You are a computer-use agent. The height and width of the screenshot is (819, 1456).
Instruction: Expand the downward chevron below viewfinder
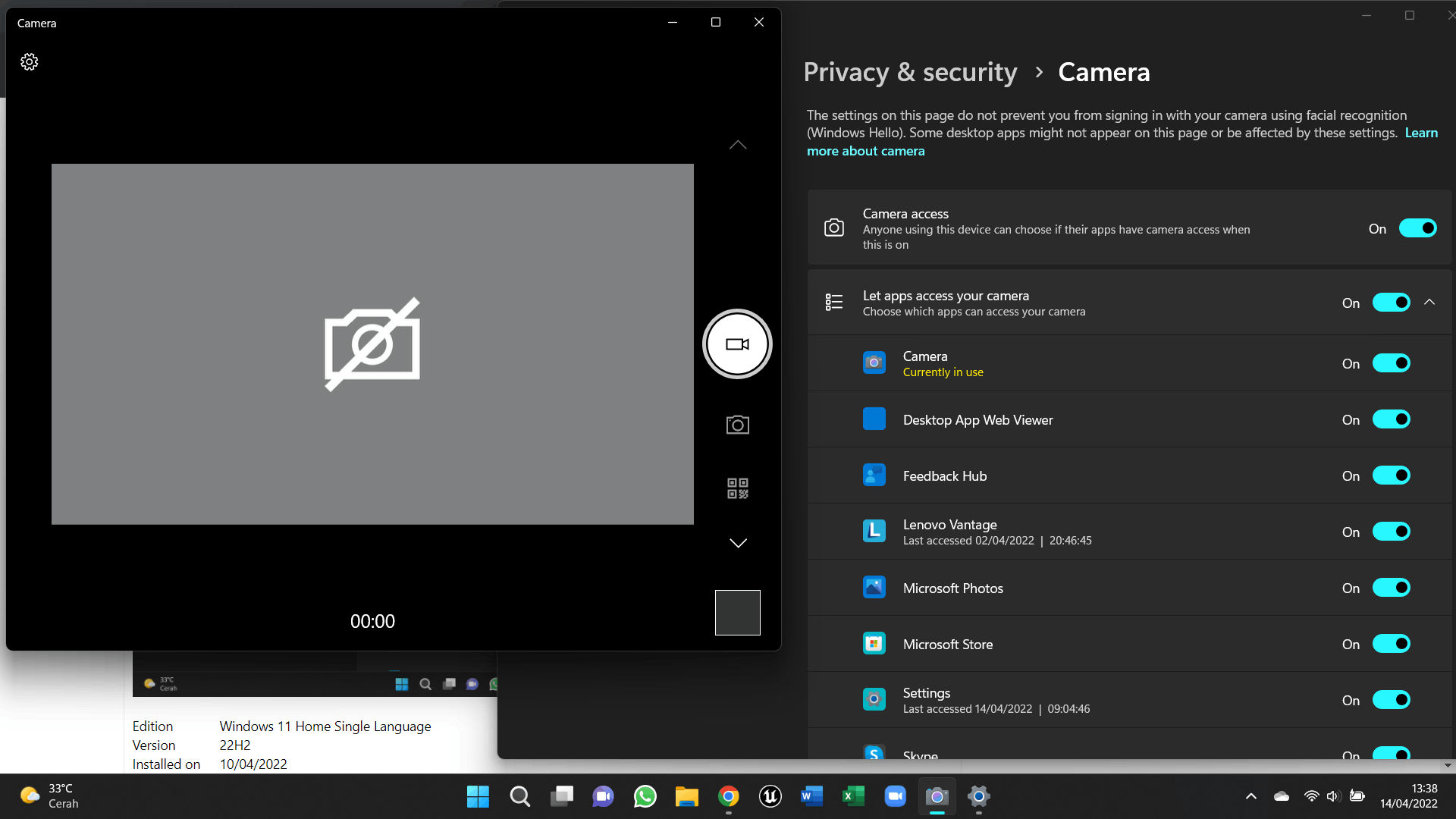(x=738, y=543)
